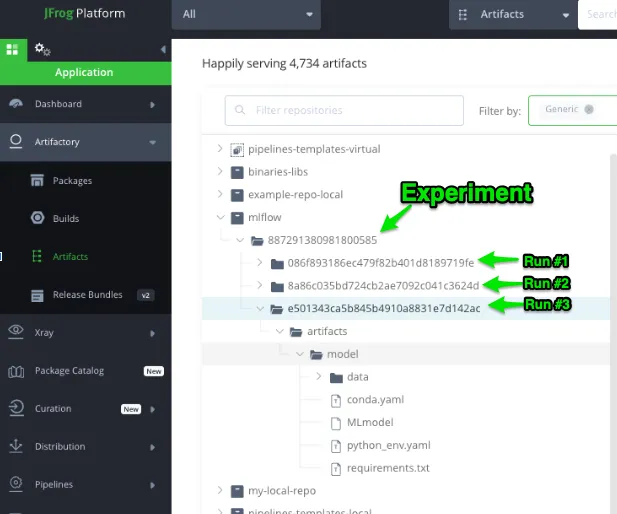This screenshot has height=514, width=617.
Task: Expand the pipelines-templates-virtual repository
Action: coord(220,149)
